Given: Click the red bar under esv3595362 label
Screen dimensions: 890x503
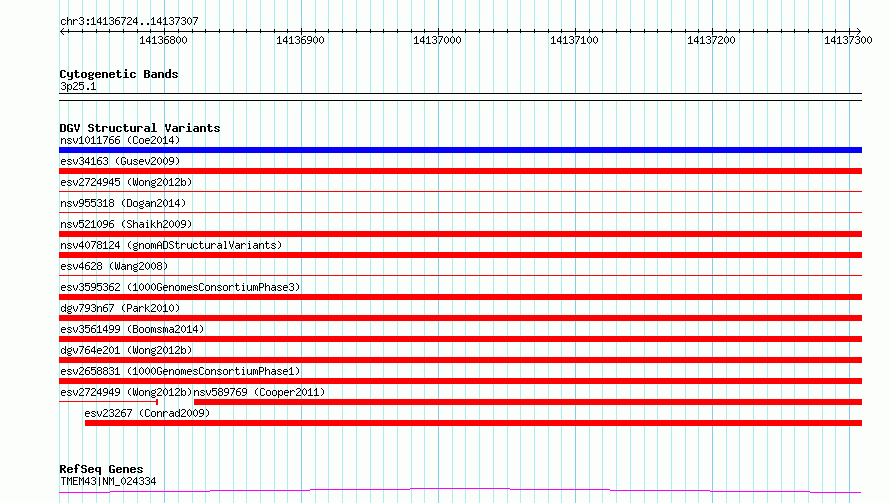Looking at the screenshot, I should point(460,297).
